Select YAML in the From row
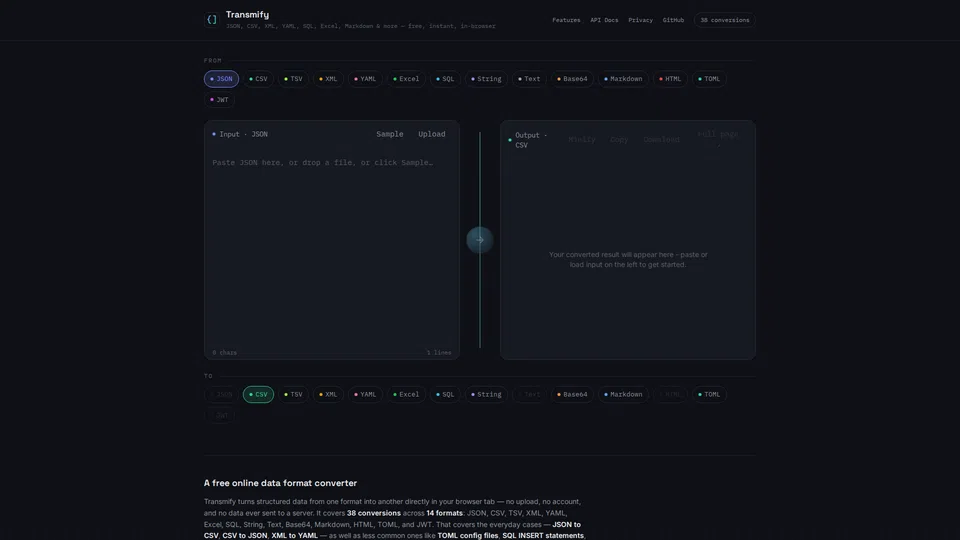The width and height of the screenshot is (960, 540). (x=365, y=79)
